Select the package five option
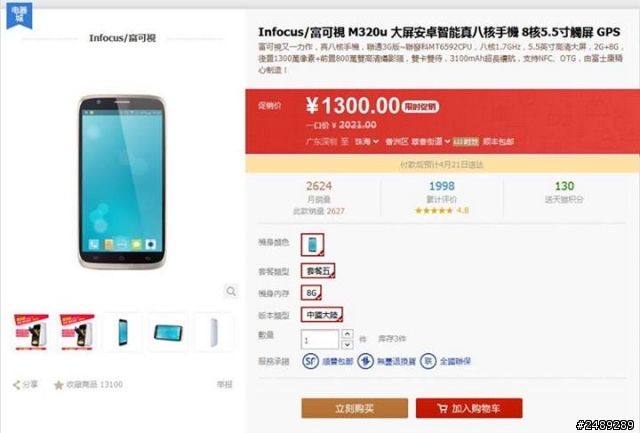The width and height of the screenshot is (640, 433). 318,271
